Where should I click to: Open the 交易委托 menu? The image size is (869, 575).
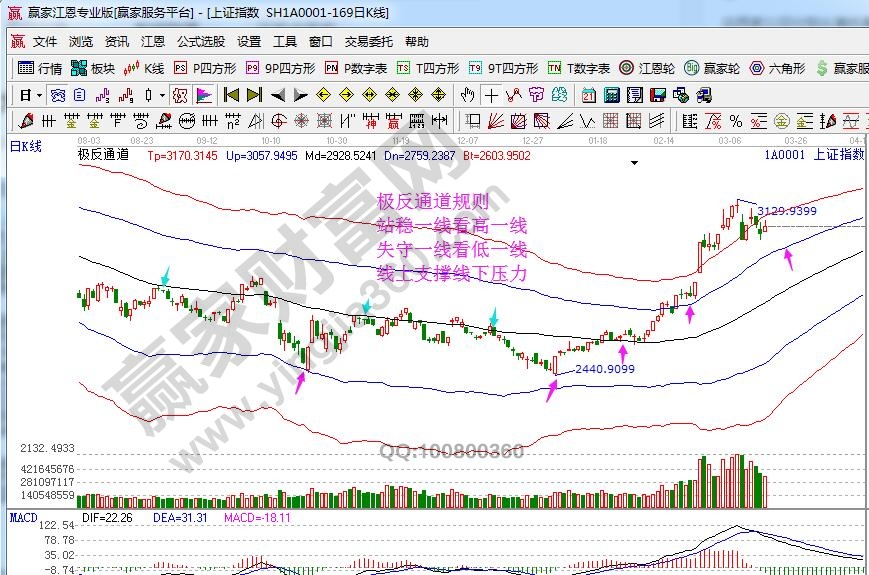pos(369,42)
